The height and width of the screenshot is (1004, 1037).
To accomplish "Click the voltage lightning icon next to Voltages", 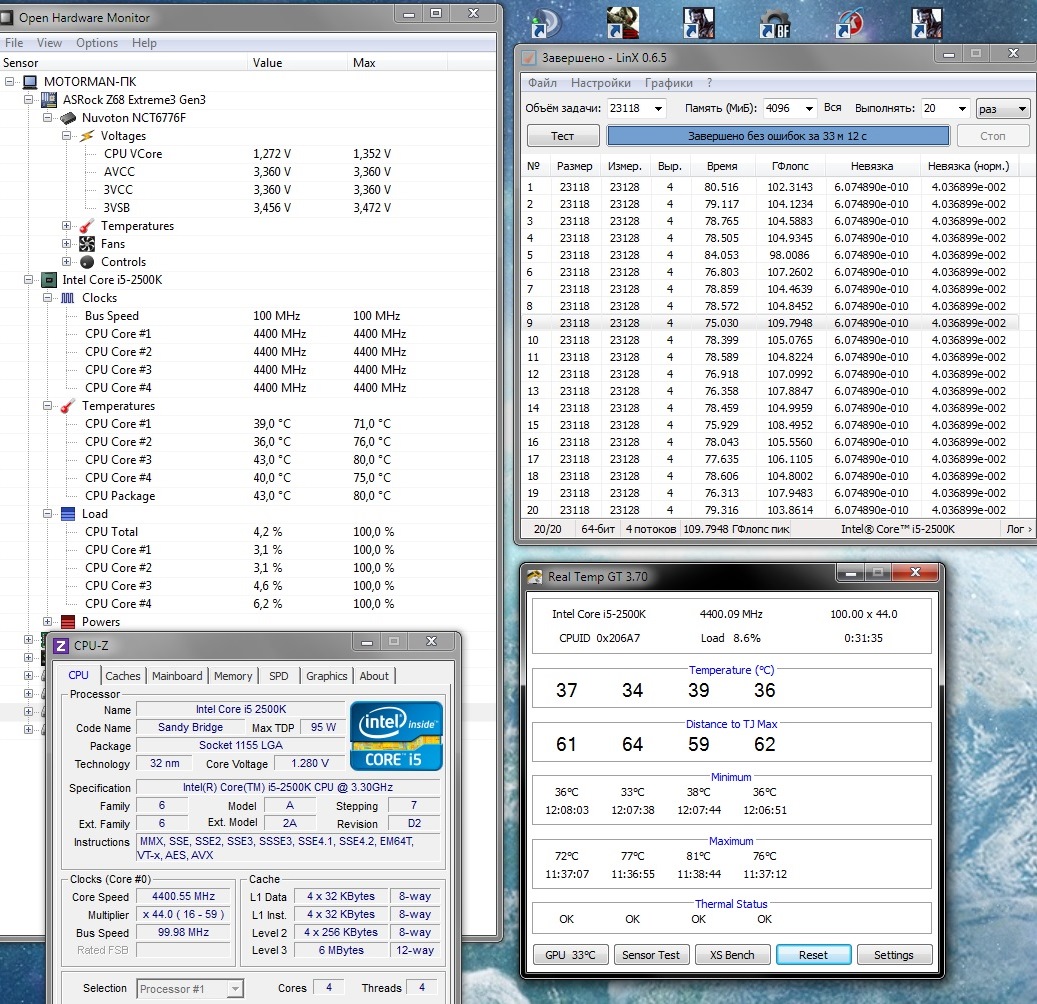I will click(x=87, y=136).
